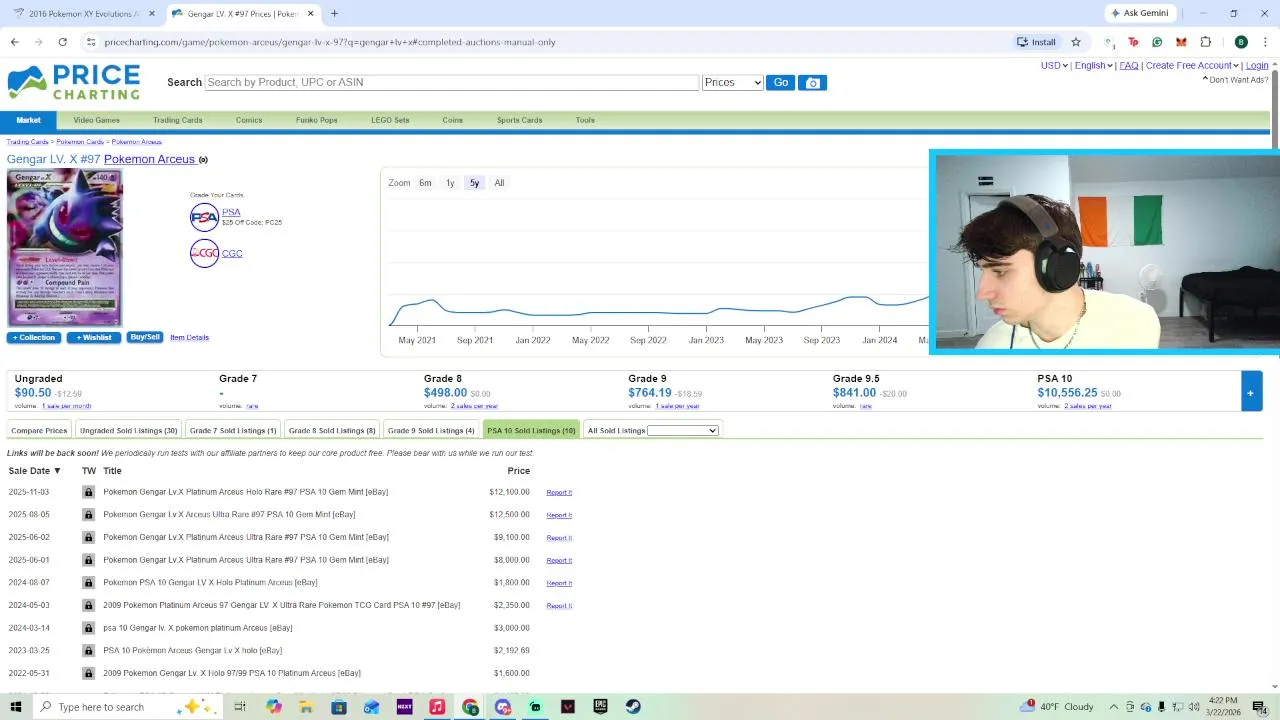The height and width of the screenshot is (720, 1280).
Task: Open a new browser tab
Action: 334,13
